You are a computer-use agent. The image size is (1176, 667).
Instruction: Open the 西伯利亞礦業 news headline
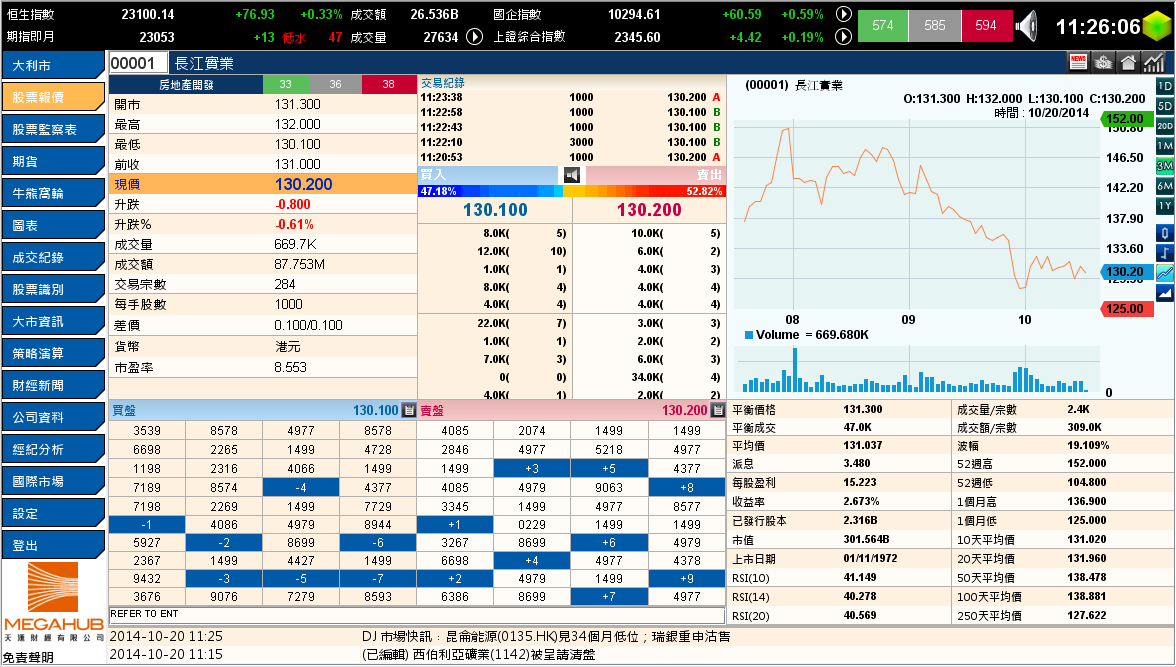tap(478, 654)
